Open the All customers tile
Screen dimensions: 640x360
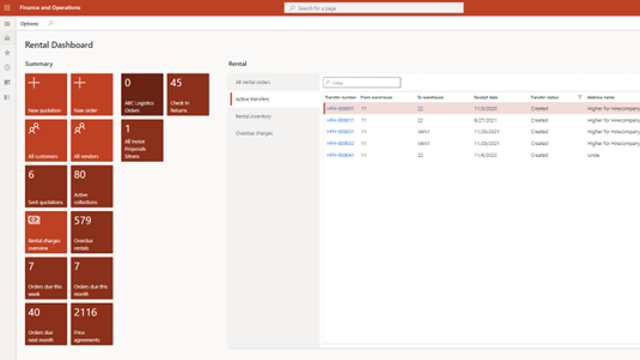click(x=46, y=140)
